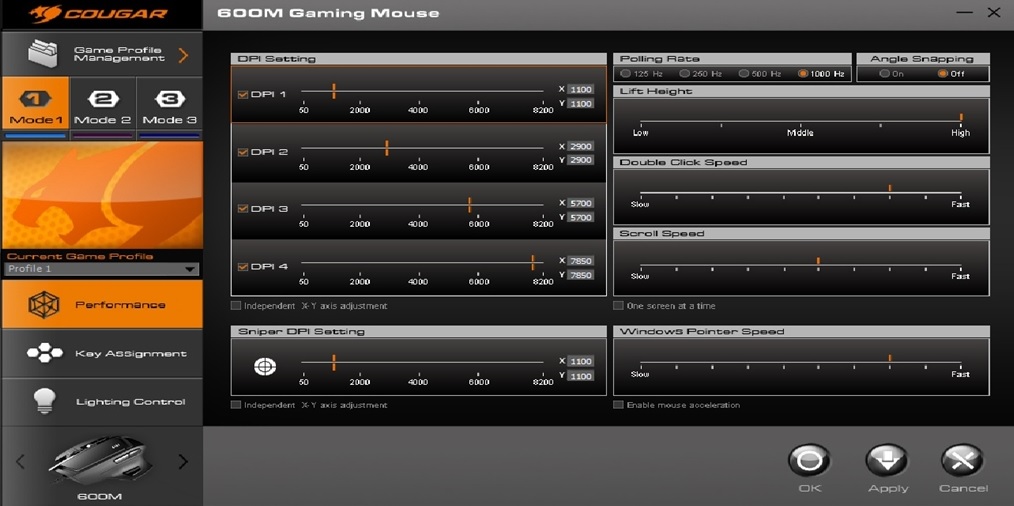Open the Lighting Control section

click(102, 402)
